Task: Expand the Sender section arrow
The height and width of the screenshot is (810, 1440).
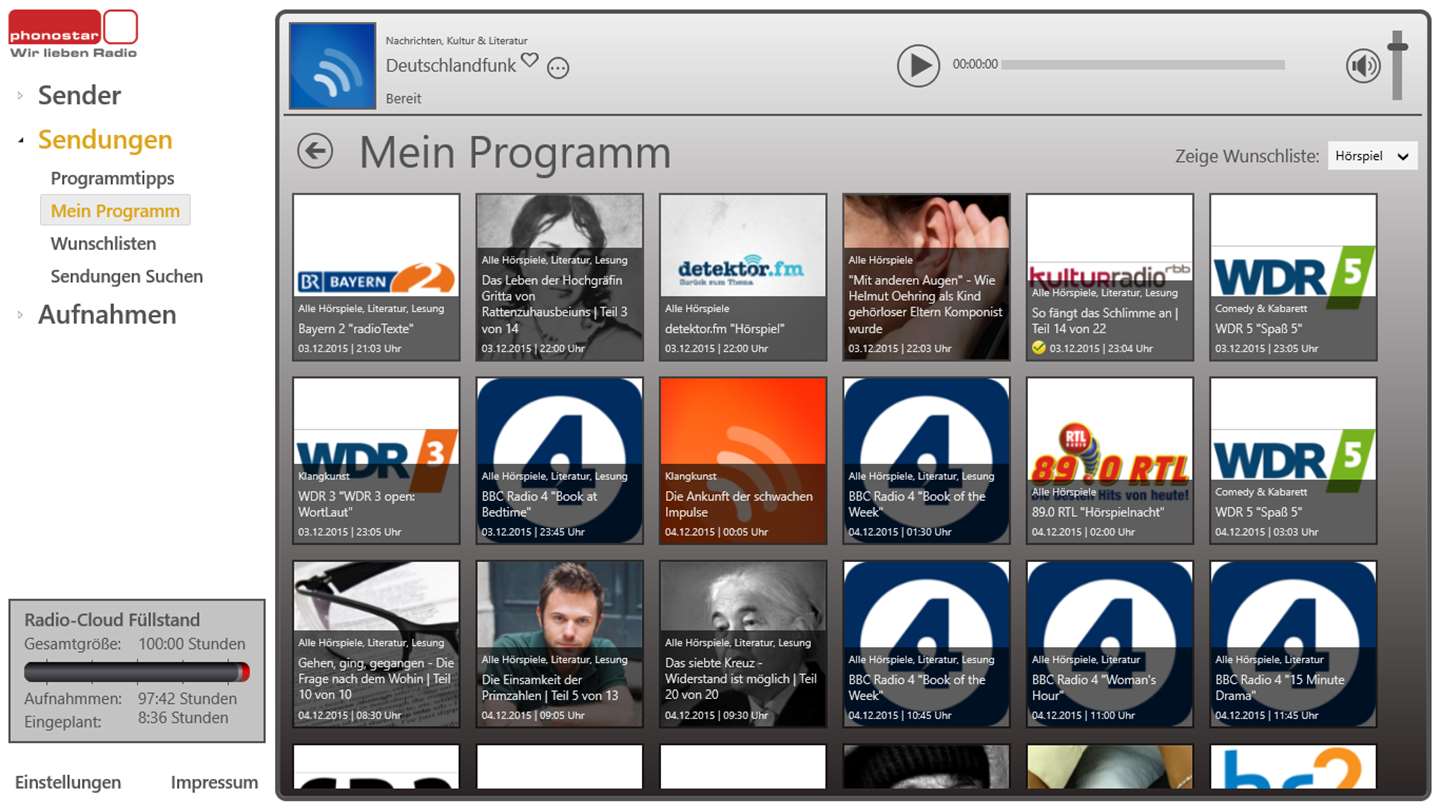Action: [x=20, y=96]
